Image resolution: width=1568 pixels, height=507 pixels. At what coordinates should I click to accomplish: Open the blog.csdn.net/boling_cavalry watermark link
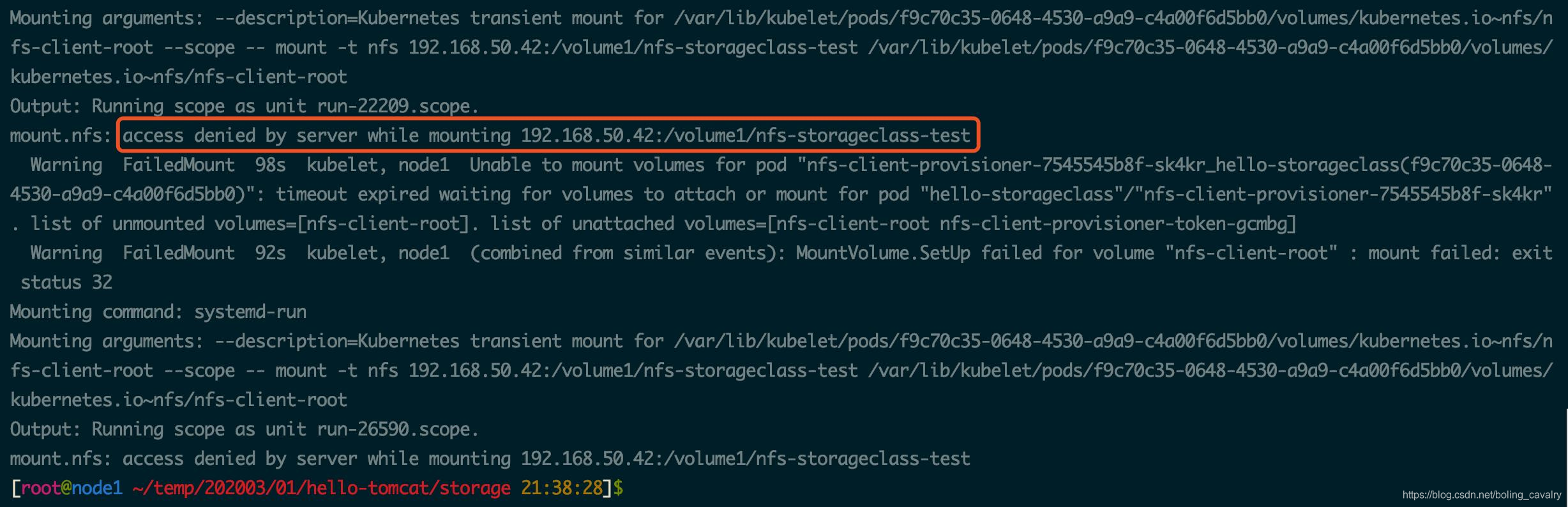point(1481,495)
